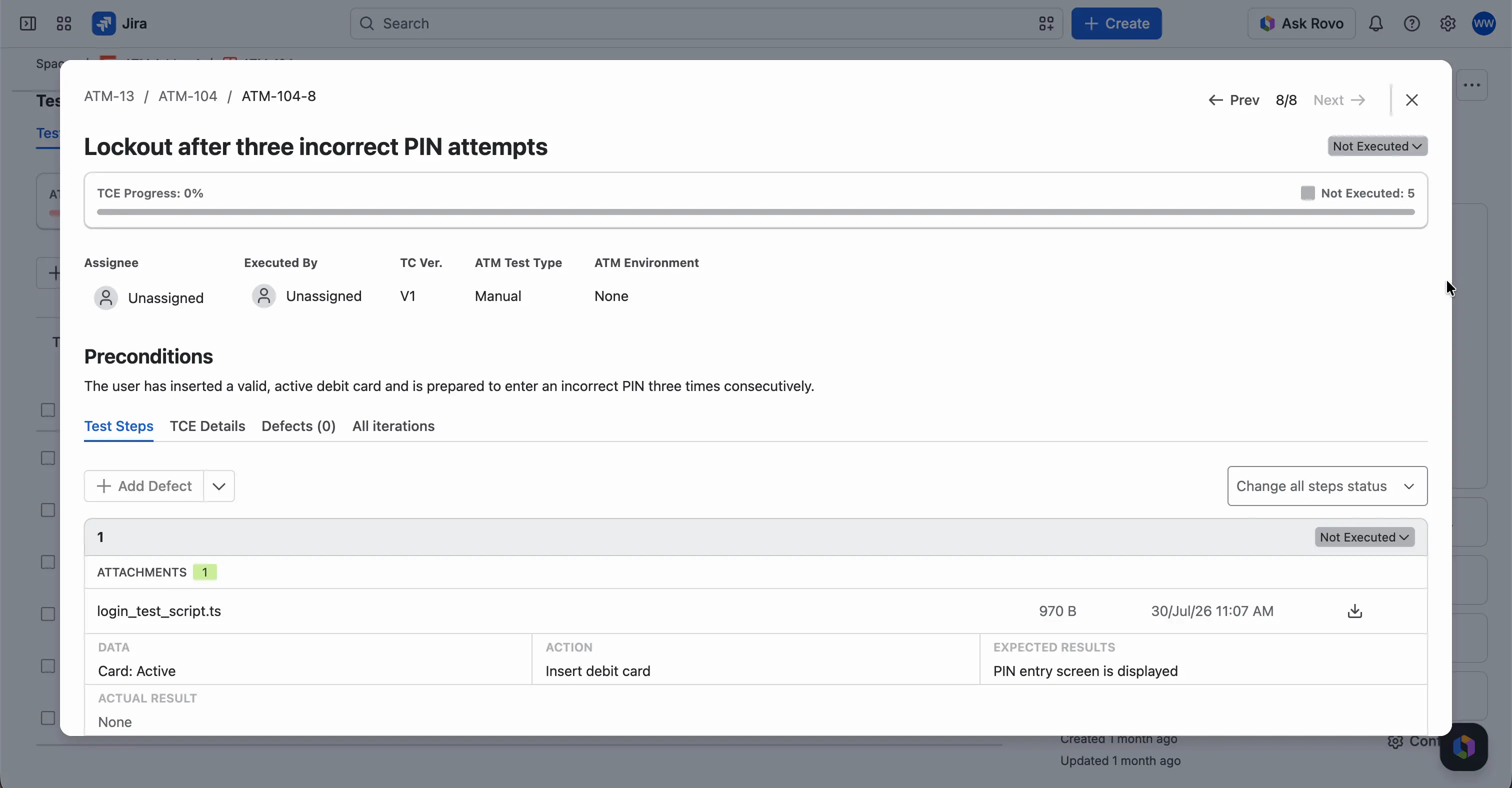This screenshot has width=1512, height=788.
Task: Click the Executed By unassigned avatar icon
Action: (264, 296)
